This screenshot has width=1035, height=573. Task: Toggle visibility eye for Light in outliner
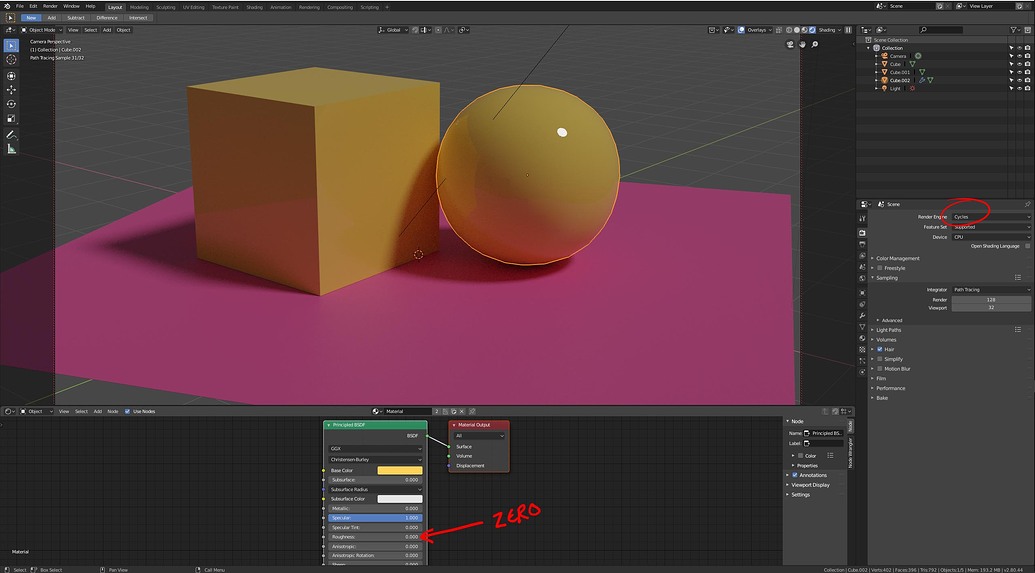[1019, 88]
